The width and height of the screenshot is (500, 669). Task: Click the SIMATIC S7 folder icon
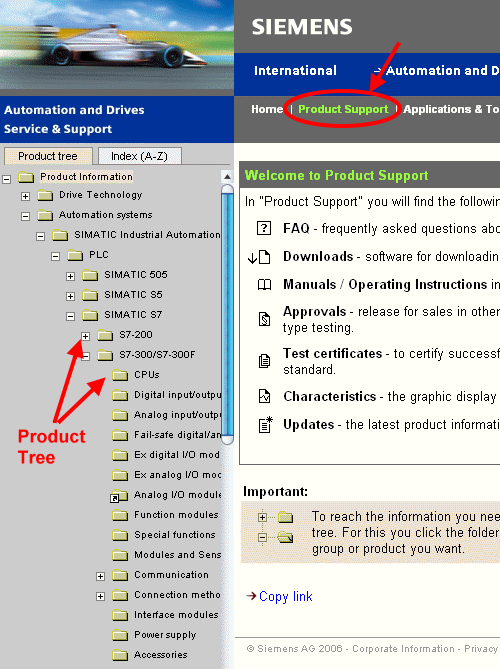90,315
